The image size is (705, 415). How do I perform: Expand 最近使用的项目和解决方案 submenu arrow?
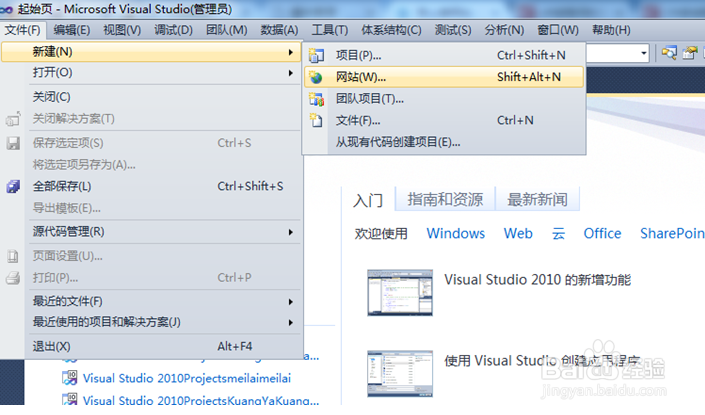pyautogui.click(x=291, y=322)
